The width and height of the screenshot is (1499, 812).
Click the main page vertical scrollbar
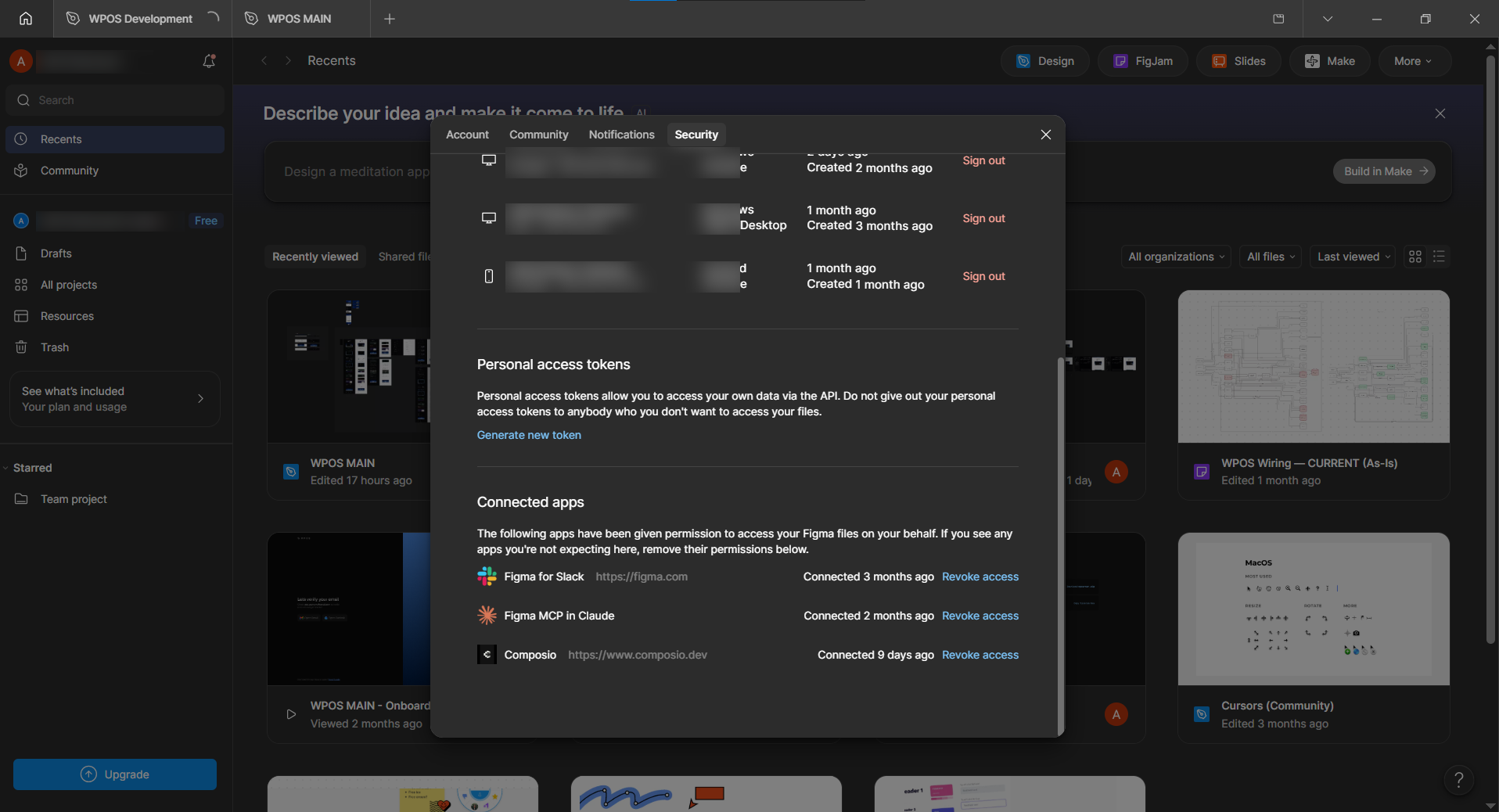click(x=1490, y=350)
